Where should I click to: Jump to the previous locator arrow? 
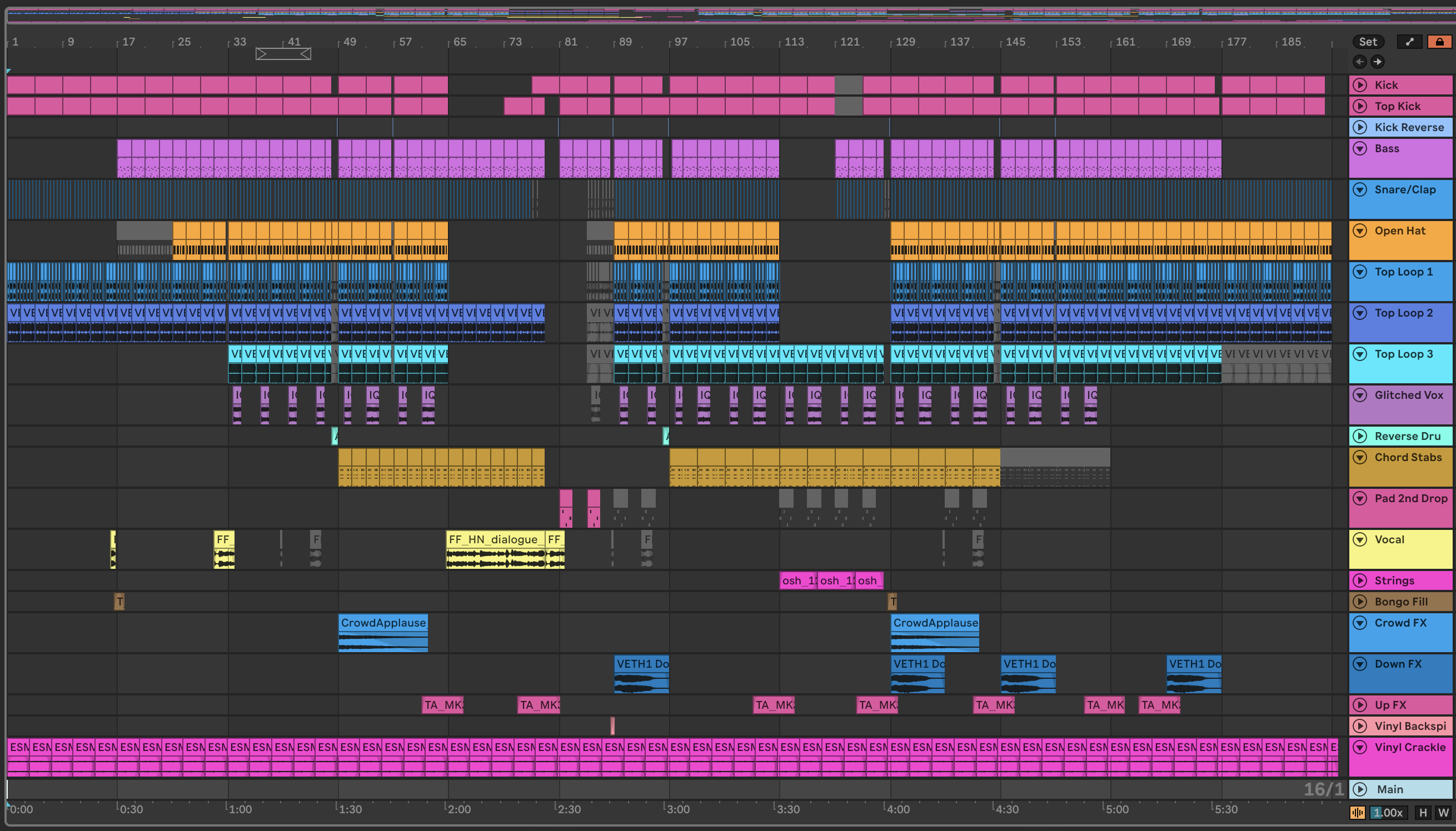tap(1359, 62)
